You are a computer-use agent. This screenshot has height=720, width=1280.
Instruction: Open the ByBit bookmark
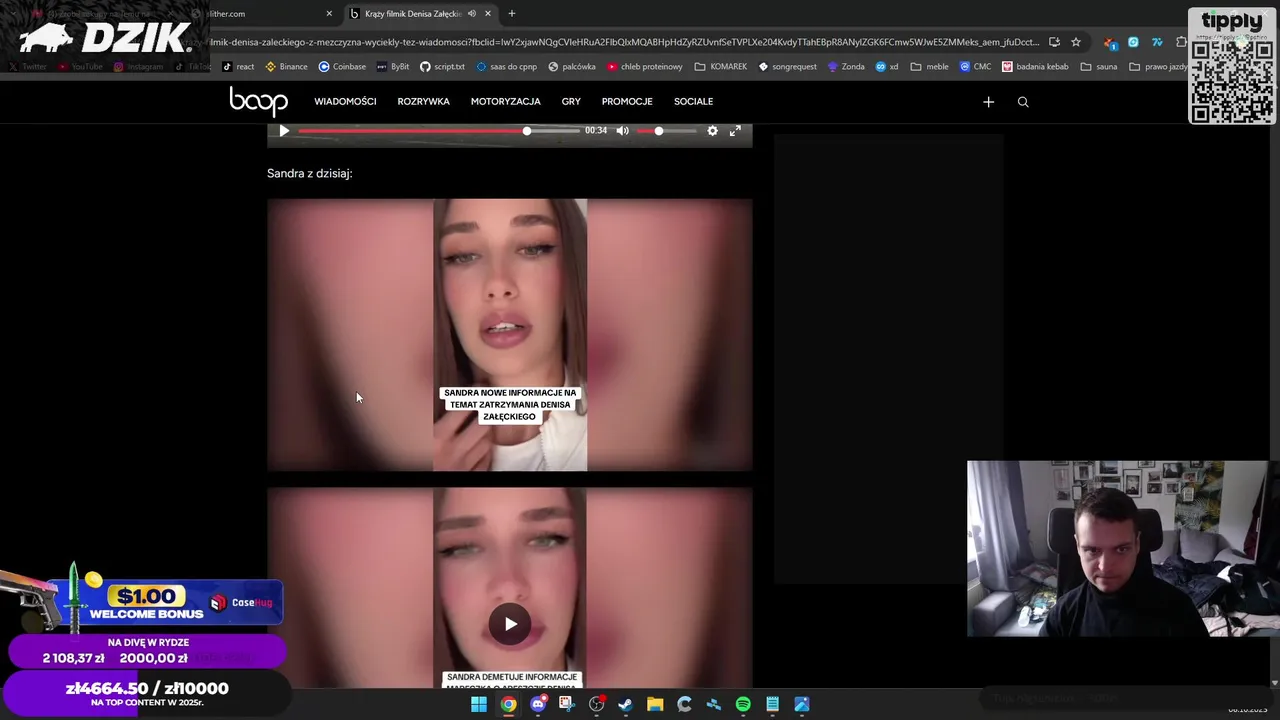point(393,67)
